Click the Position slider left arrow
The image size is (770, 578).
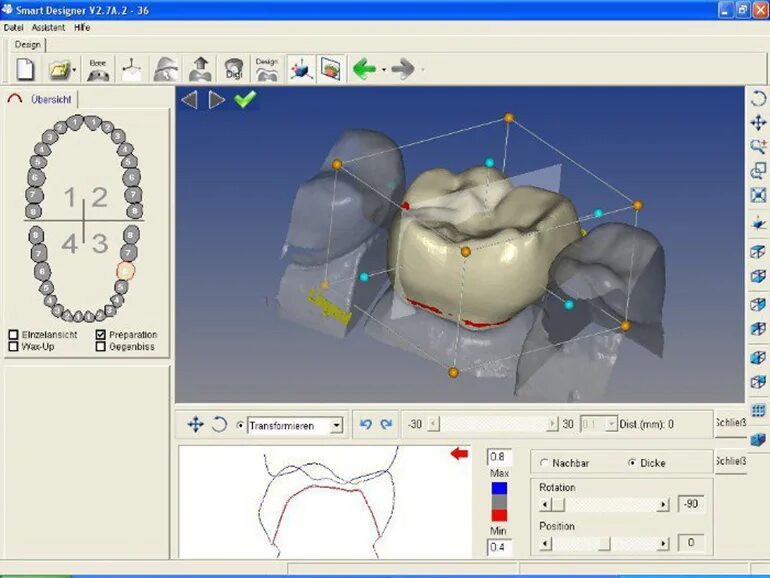(x=545, y=543)
